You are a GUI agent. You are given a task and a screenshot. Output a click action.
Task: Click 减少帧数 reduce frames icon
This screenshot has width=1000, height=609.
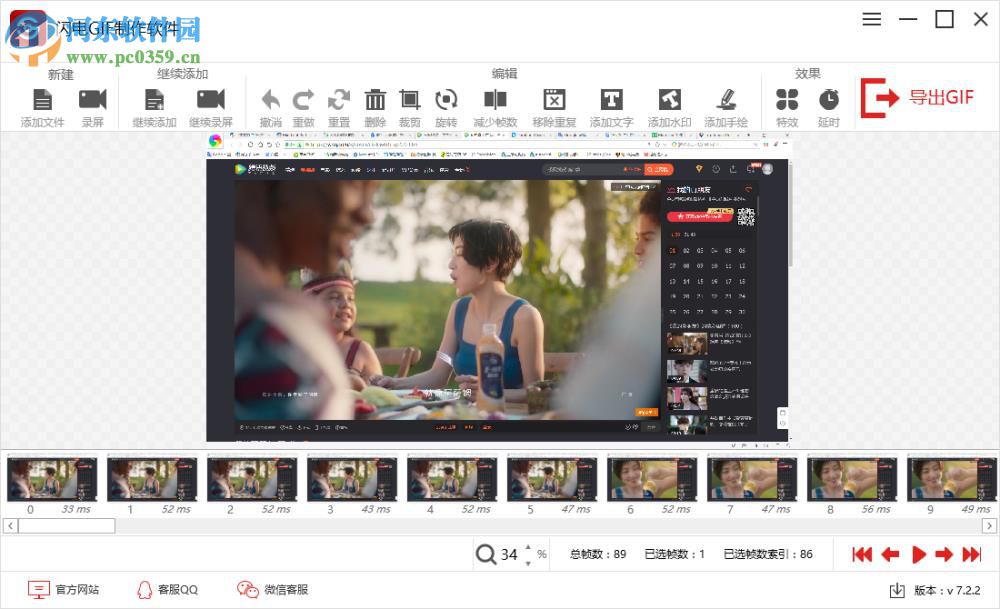pyautogui.click(x=495, y=100)
